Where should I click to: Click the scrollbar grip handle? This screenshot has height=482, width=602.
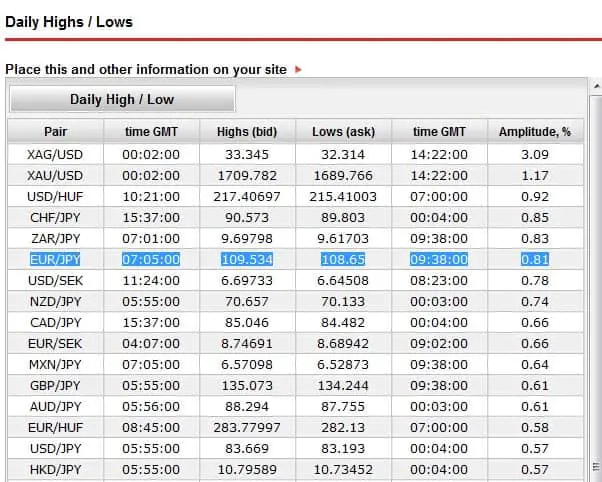coord(597,466)
